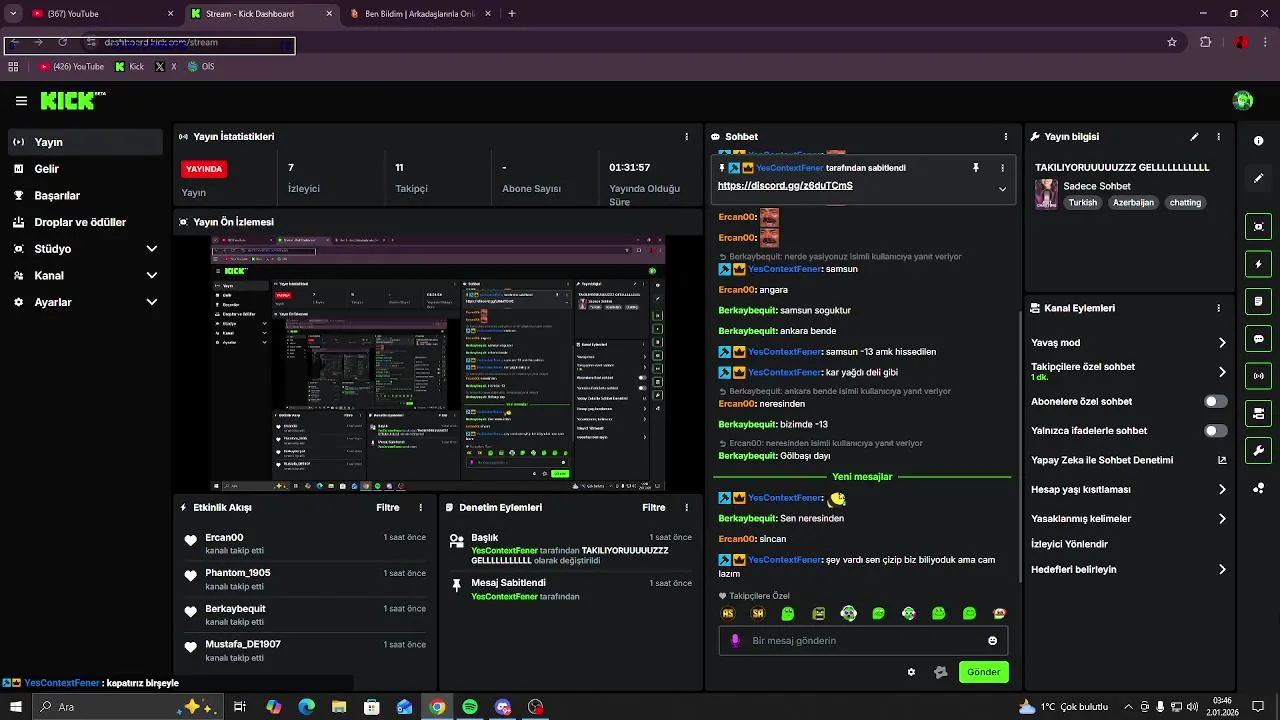Open the discord.gg invite link
This screenshot has width=1280, height=720.
coord(785,186)
